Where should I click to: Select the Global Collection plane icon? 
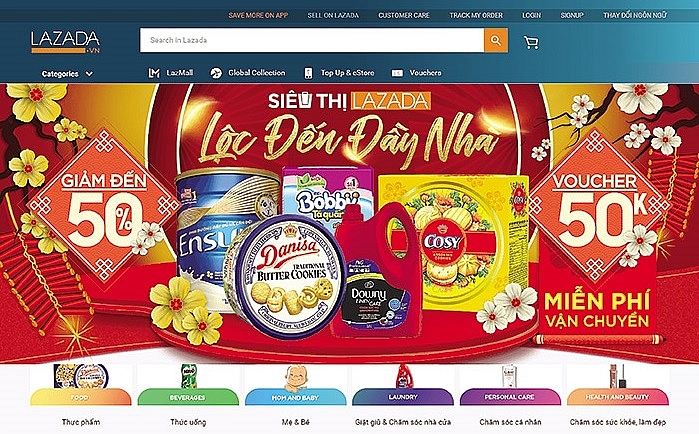coord(216,73)
